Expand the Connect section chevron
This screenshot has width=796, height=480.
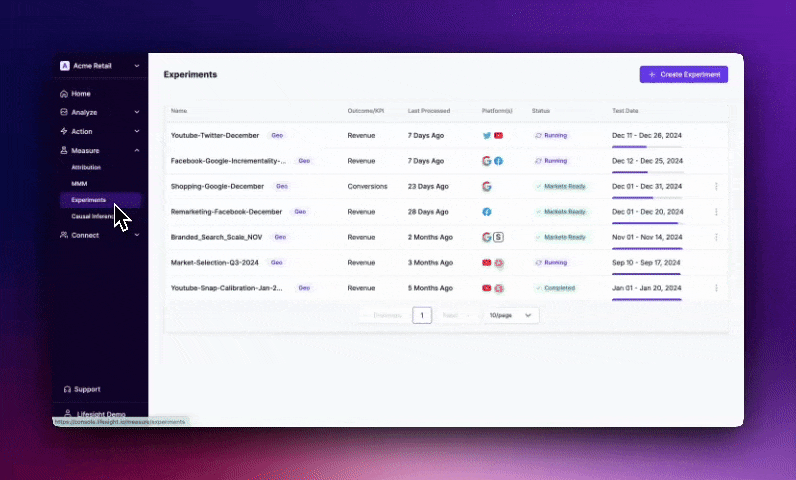tap(137, 235)
